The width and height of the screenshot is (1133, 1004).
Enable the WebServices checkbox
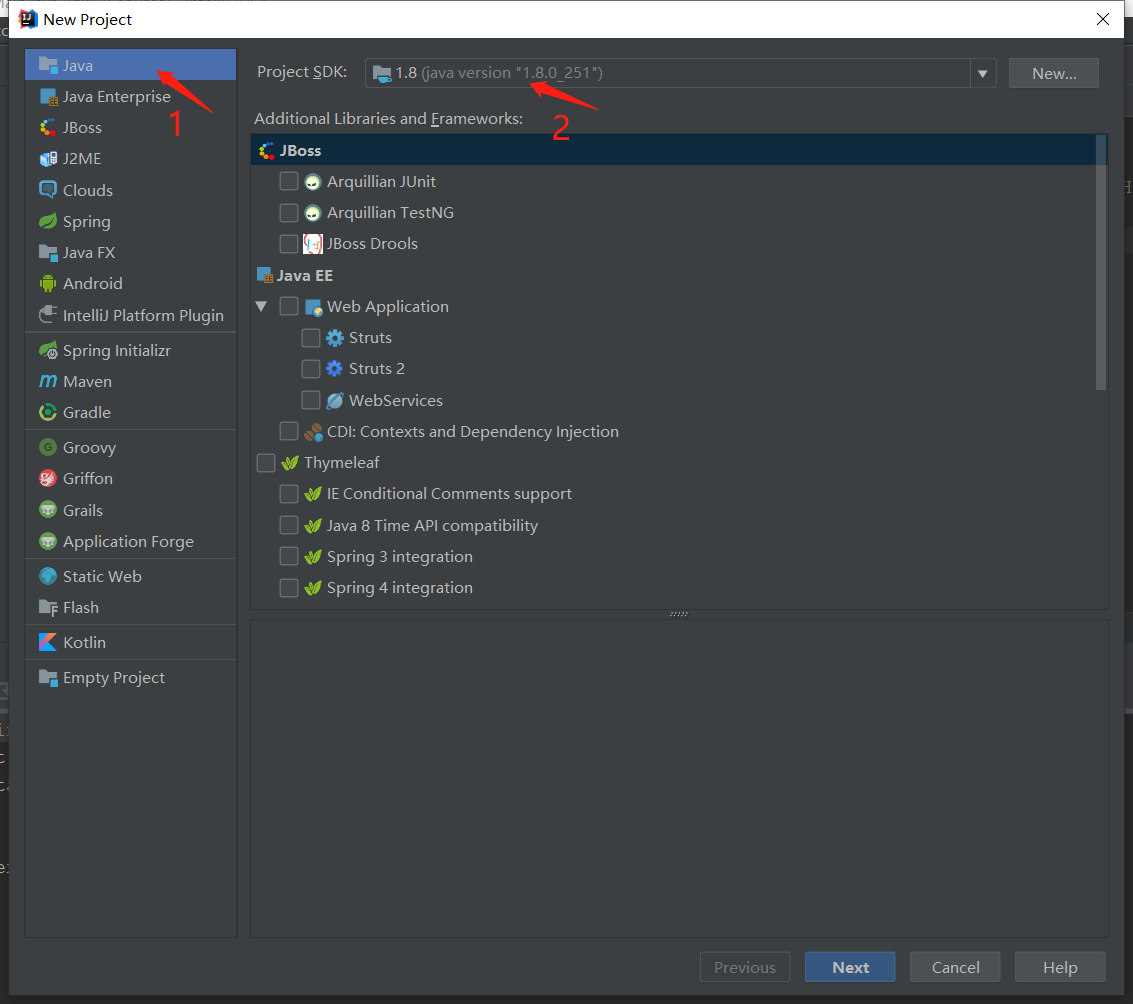(311, 400)
